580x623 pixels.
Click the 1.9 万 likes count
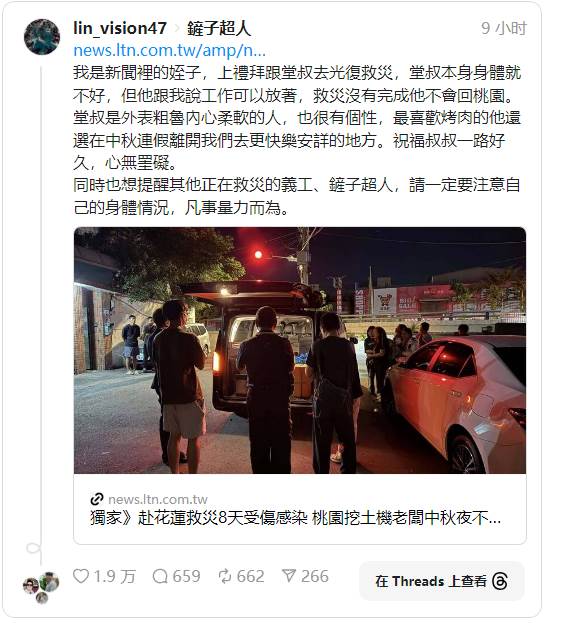(114, 577)
